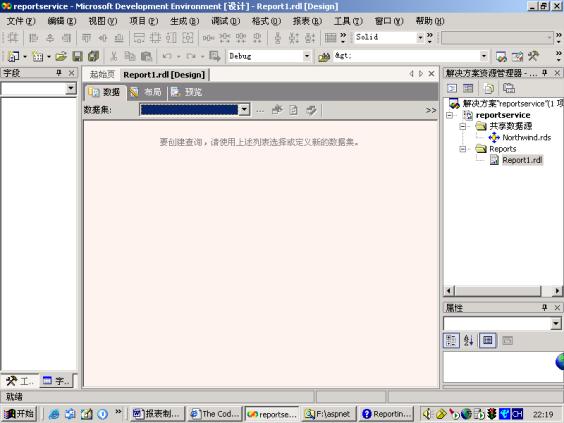This screenshot has width=564, height=423.
Task: Click the 开始 Start button
Action: click(20, 414)
